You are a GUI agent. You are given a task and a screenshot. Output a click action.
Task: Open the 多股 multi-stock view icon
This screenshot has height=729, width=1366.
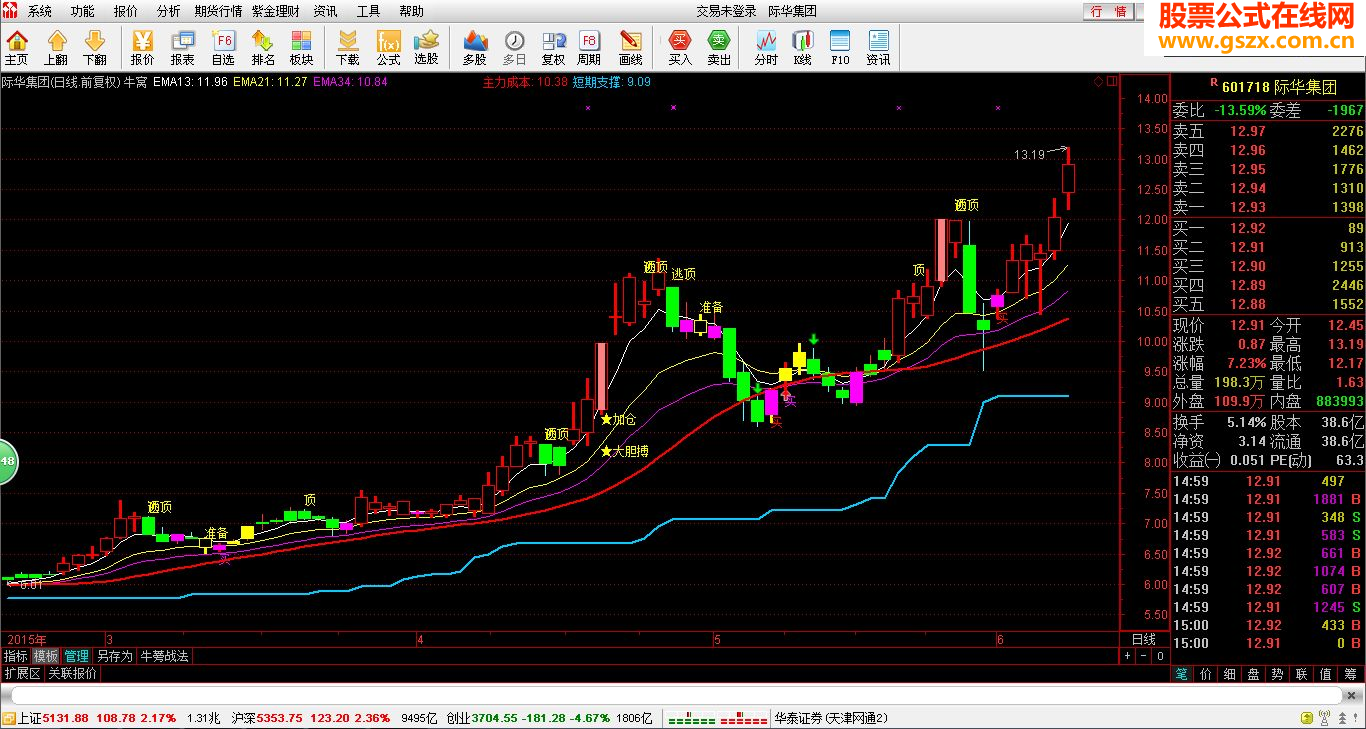tap(475, 47)
